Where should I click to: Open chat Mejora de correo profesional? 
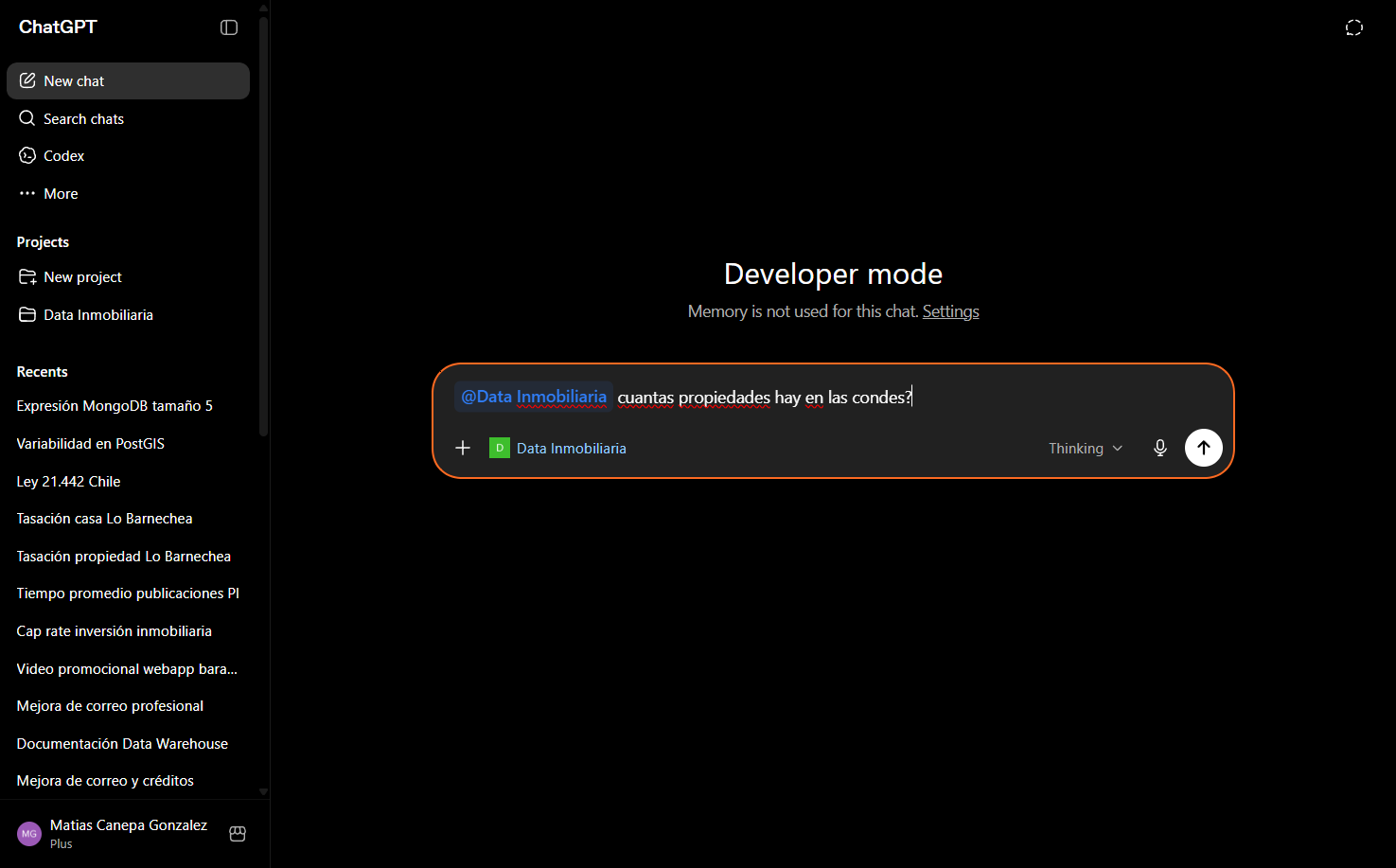[x=128, y=705]
